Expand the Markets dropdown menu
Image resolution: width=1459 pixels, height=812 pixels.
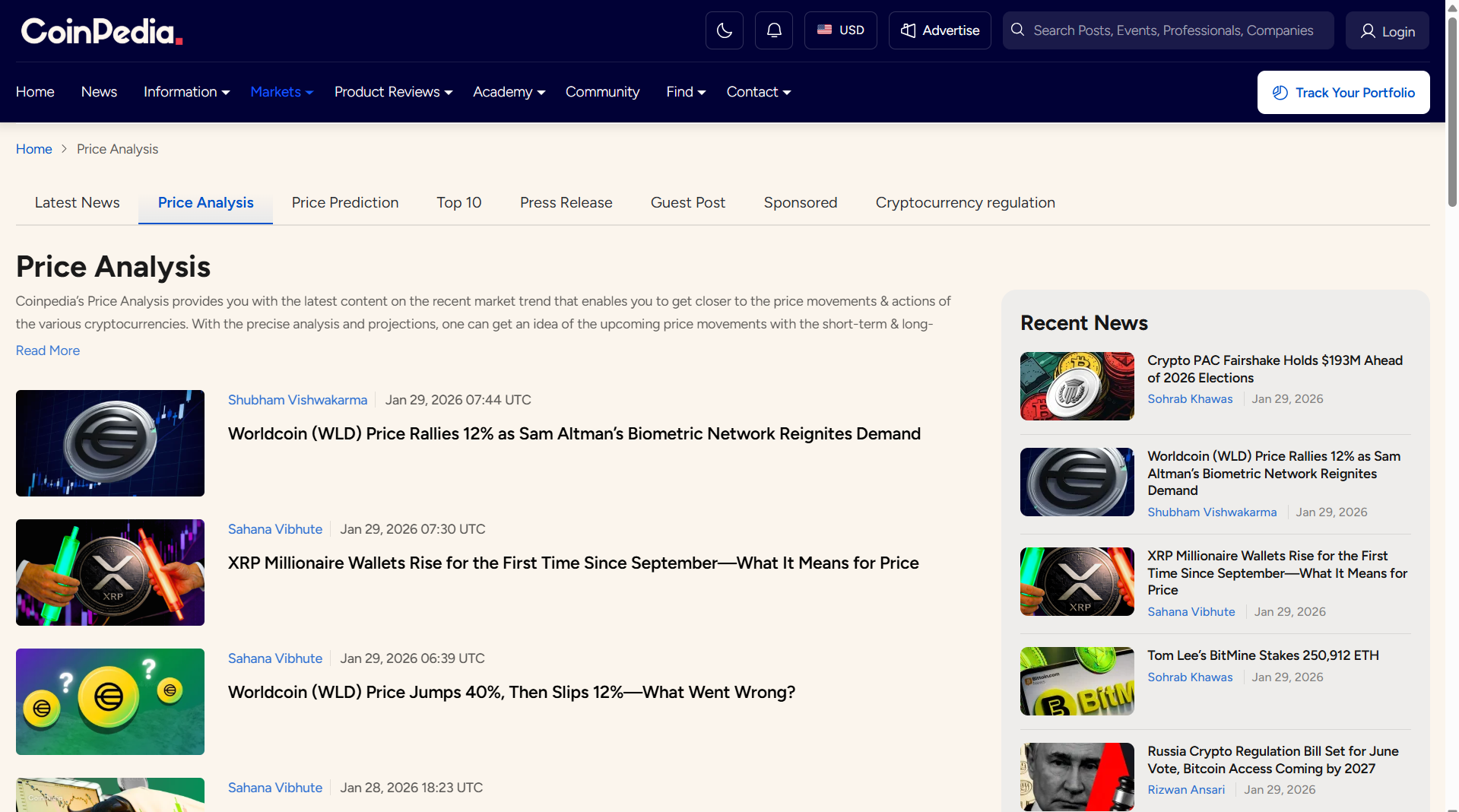click(281, 92)
